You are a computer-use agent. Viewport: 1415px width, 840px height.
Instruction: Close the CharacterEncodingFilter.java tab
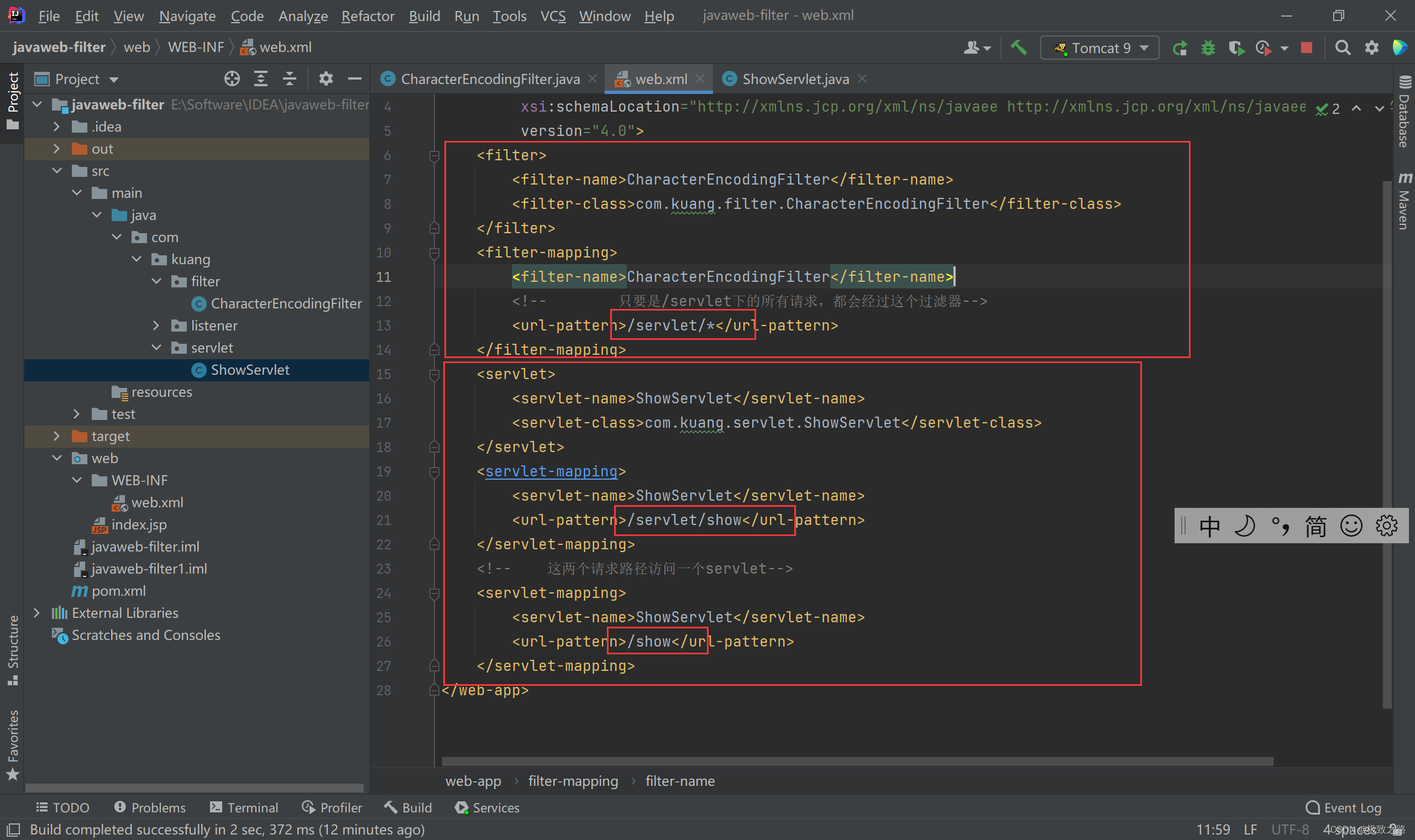click(x=592, y=78)
